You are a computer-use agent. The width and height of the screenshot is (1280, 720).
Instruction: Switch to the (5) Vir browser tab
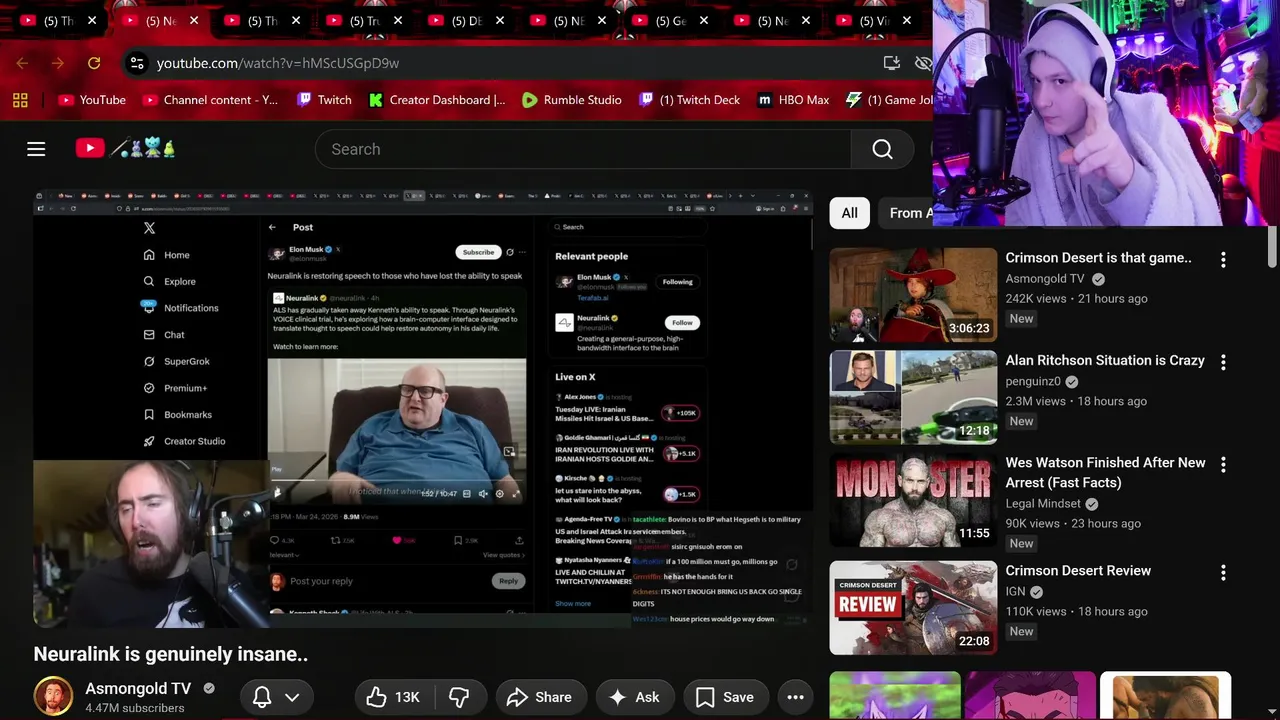point(874,21)
